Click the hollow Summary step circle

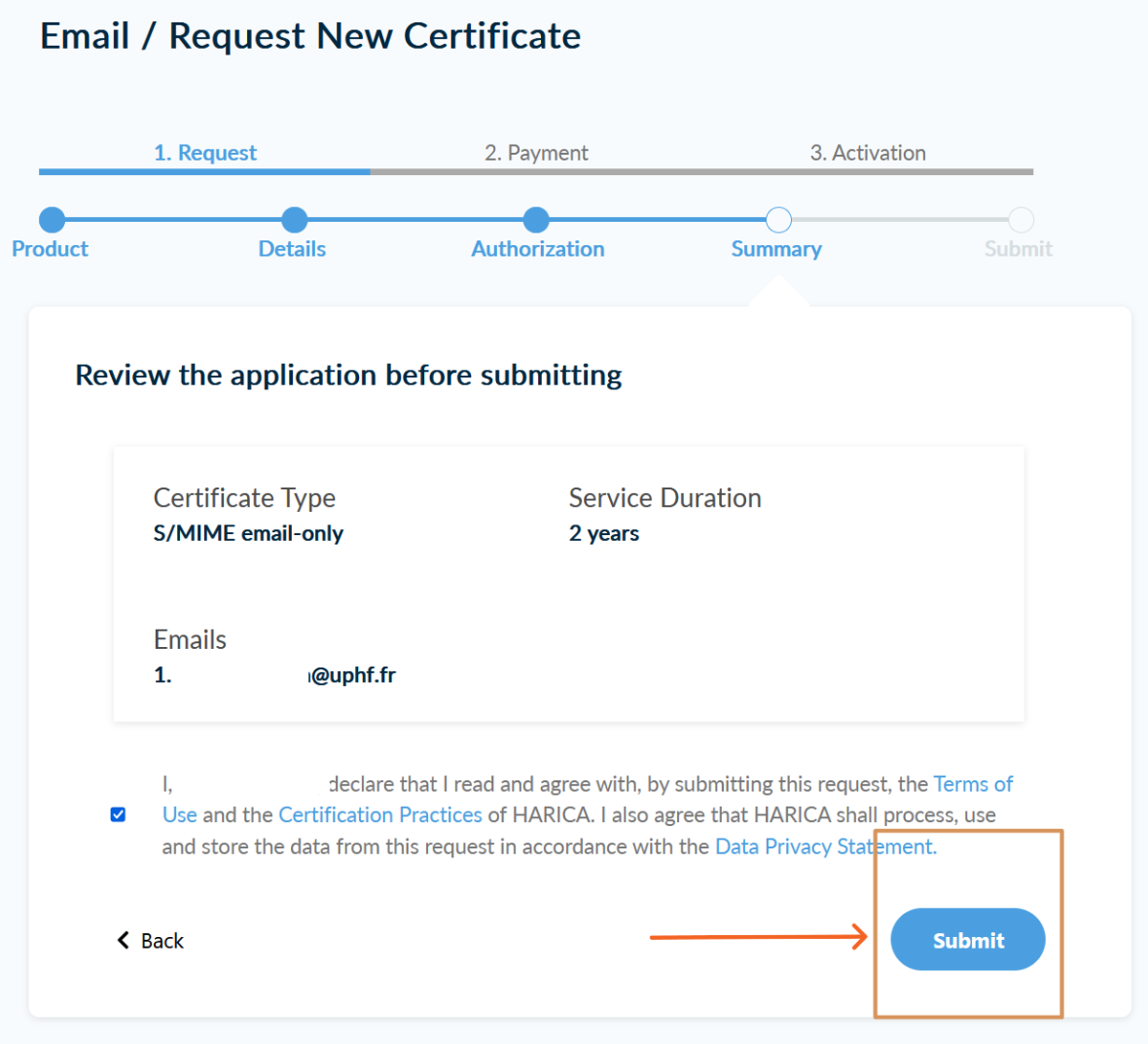point(778,220)
